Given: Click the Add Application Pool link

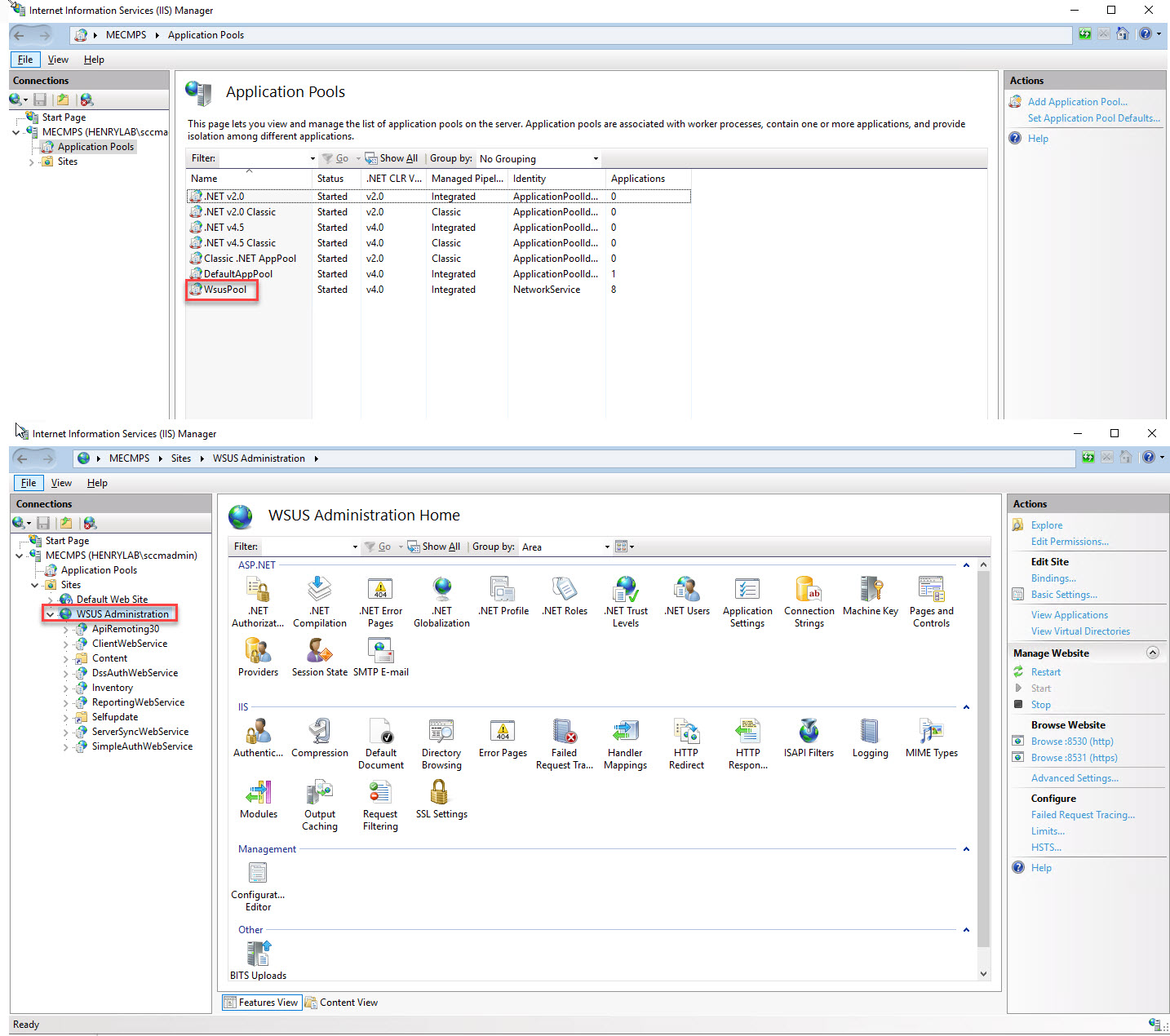Looking at the screenshot, I should [1077, 102].
